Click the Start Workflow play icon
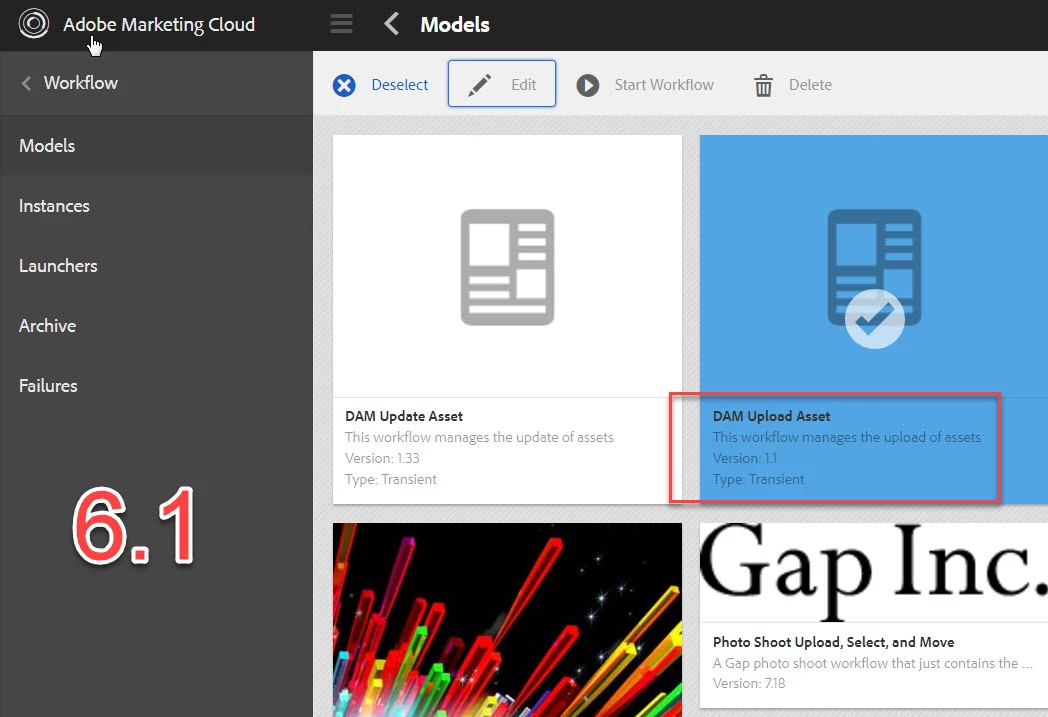This screenshot has height=717, width=1048. click(587, 85)
